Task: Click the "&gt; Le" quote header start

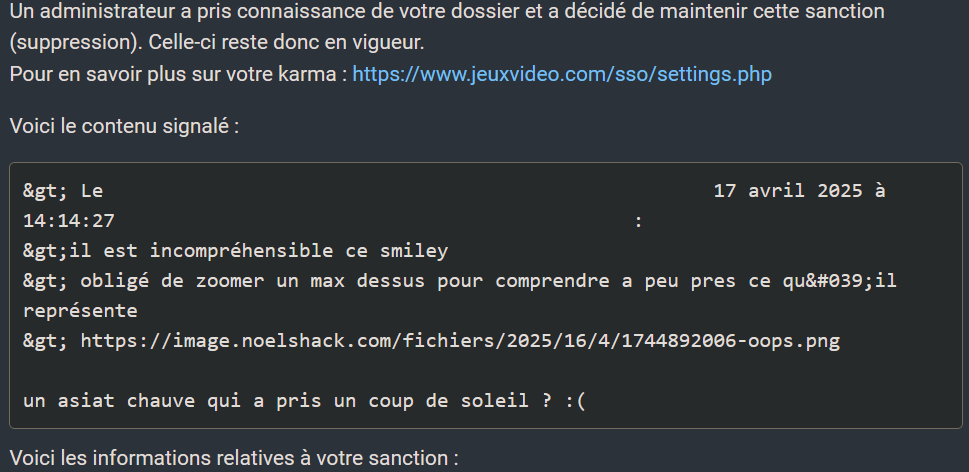Action: tap(63, 190)
